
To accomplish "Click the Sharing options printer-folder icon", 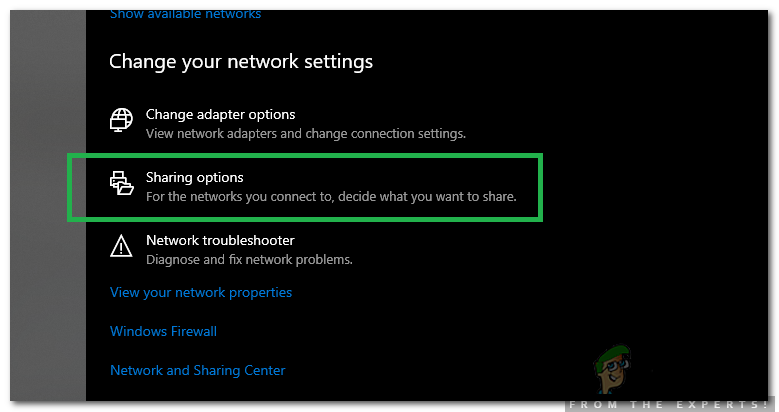I will pos(121,185).
